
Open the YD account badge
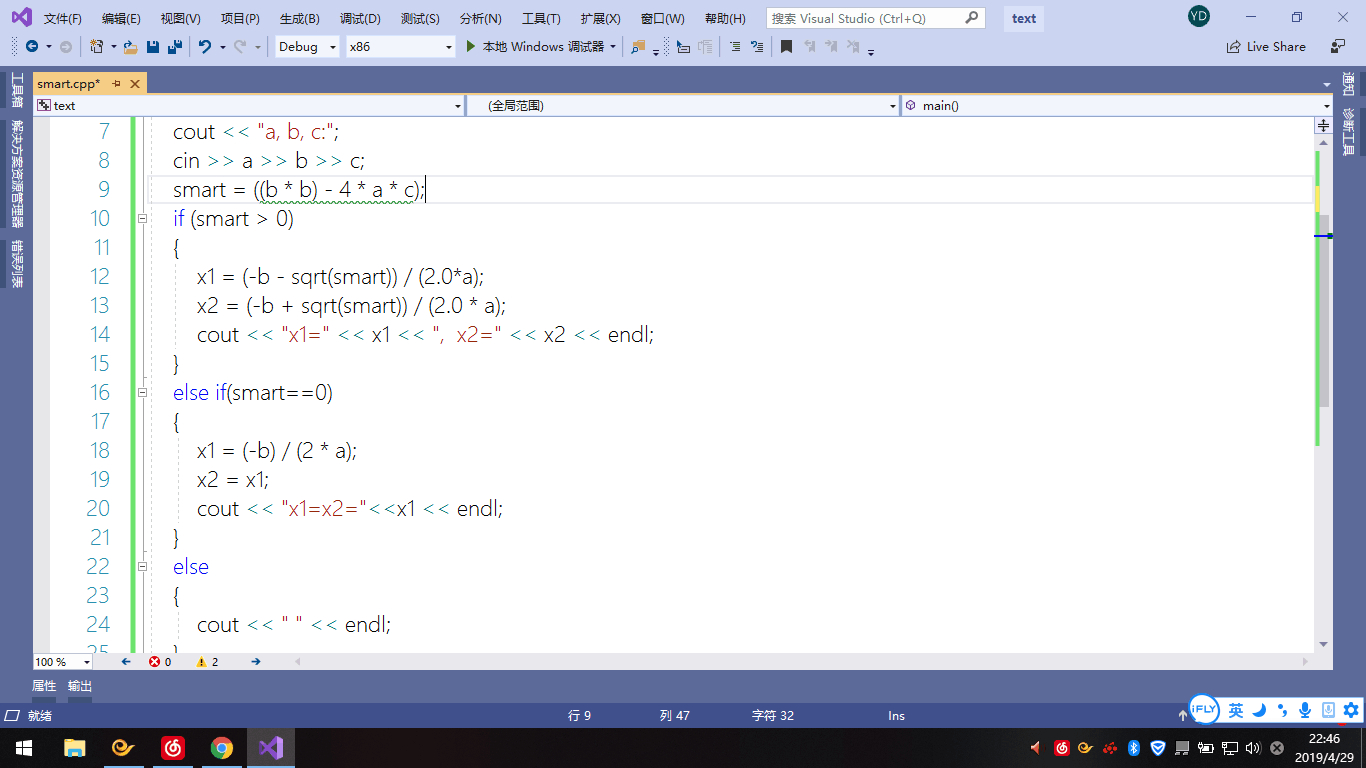1199,16
